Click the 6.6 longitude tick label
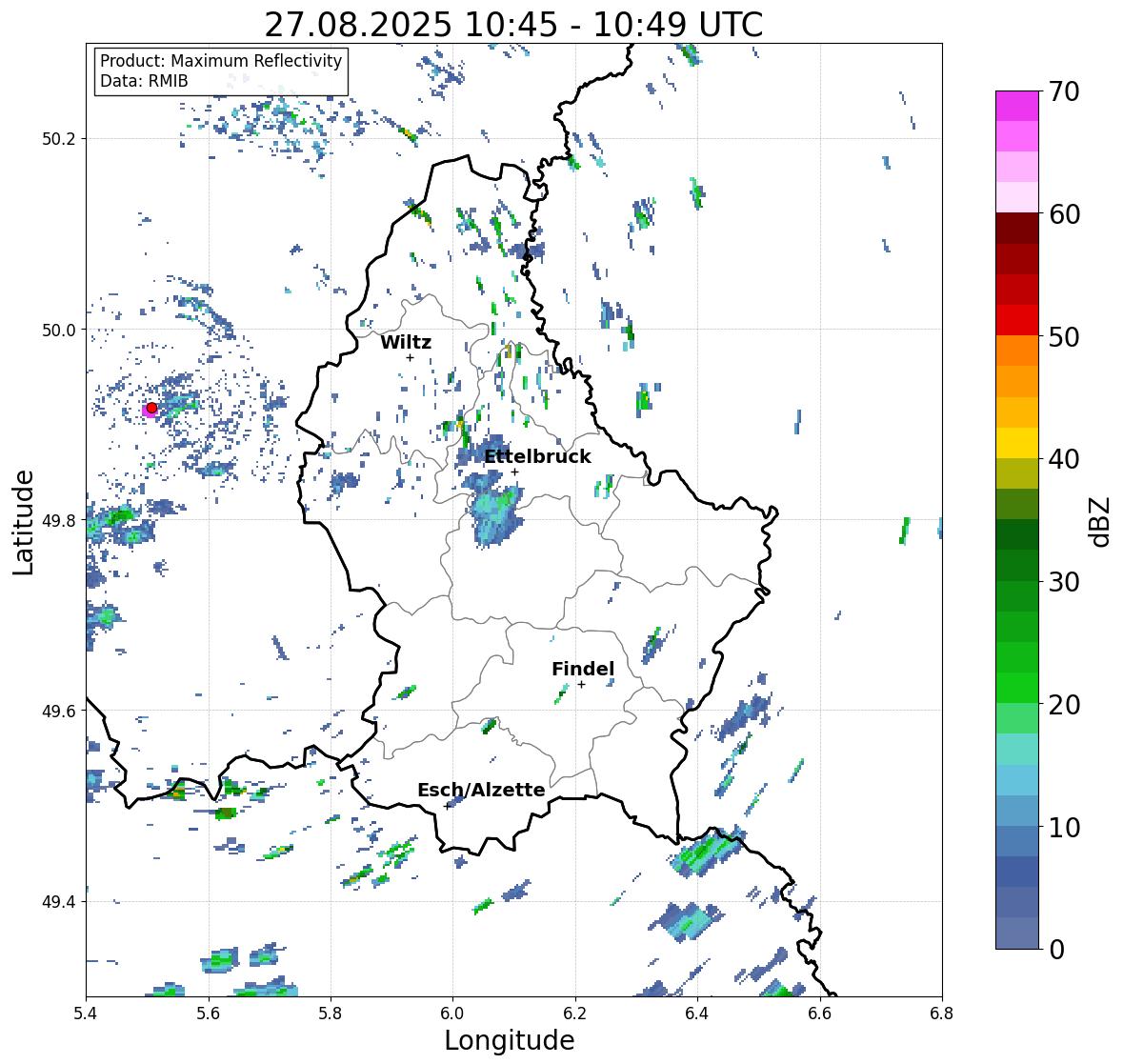The width and height of the screenshot is (1123, 1064). [x=819, y=1014]
